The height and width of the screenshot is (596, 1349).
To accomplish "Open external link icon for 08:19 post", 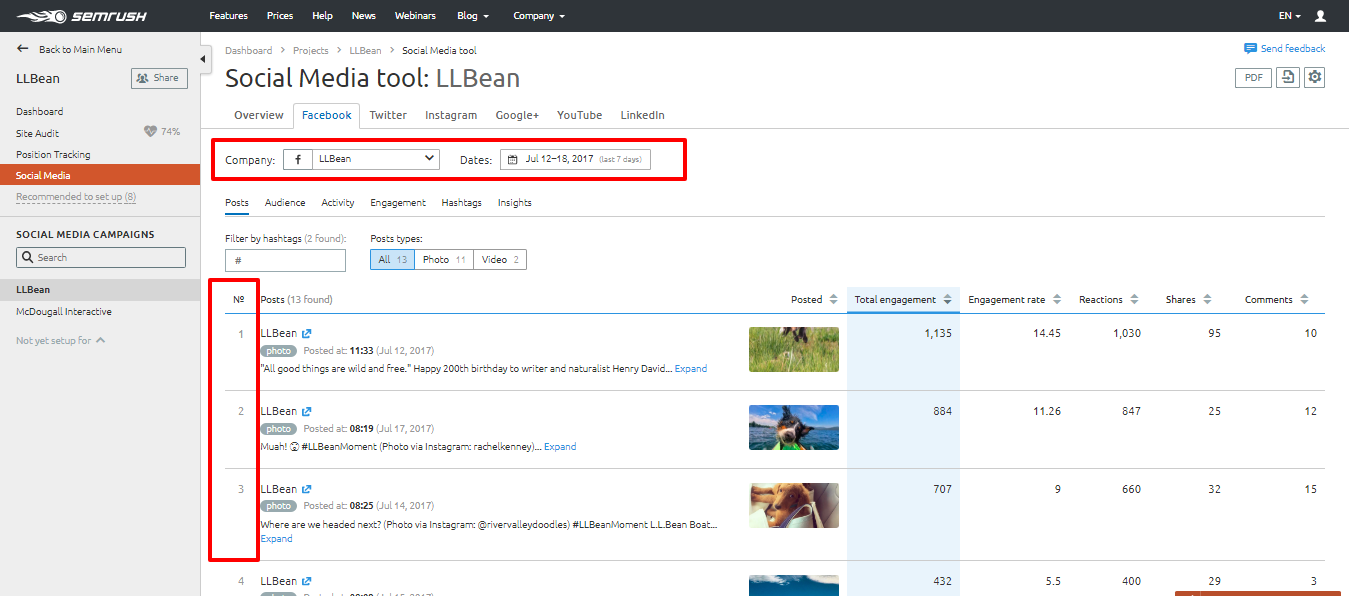I will click(x=307, y=412).
